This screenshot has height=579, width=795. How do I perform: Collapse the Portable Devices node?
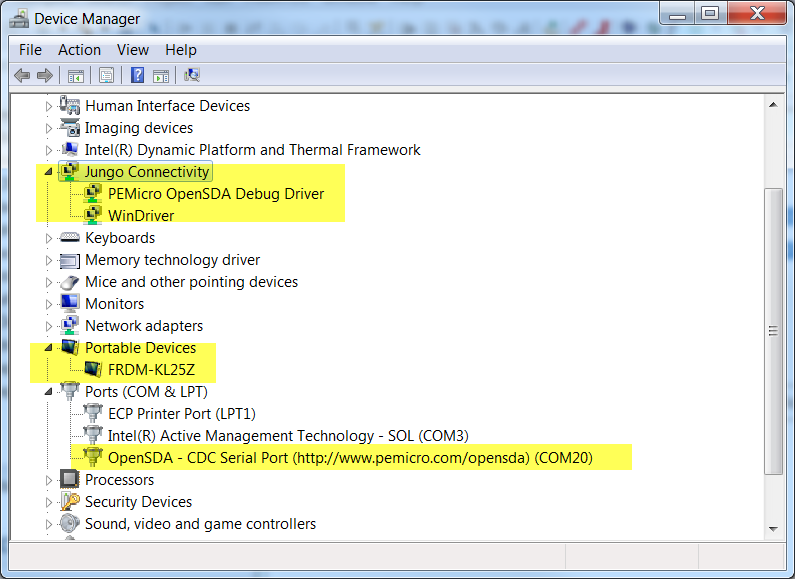point(49,348)
